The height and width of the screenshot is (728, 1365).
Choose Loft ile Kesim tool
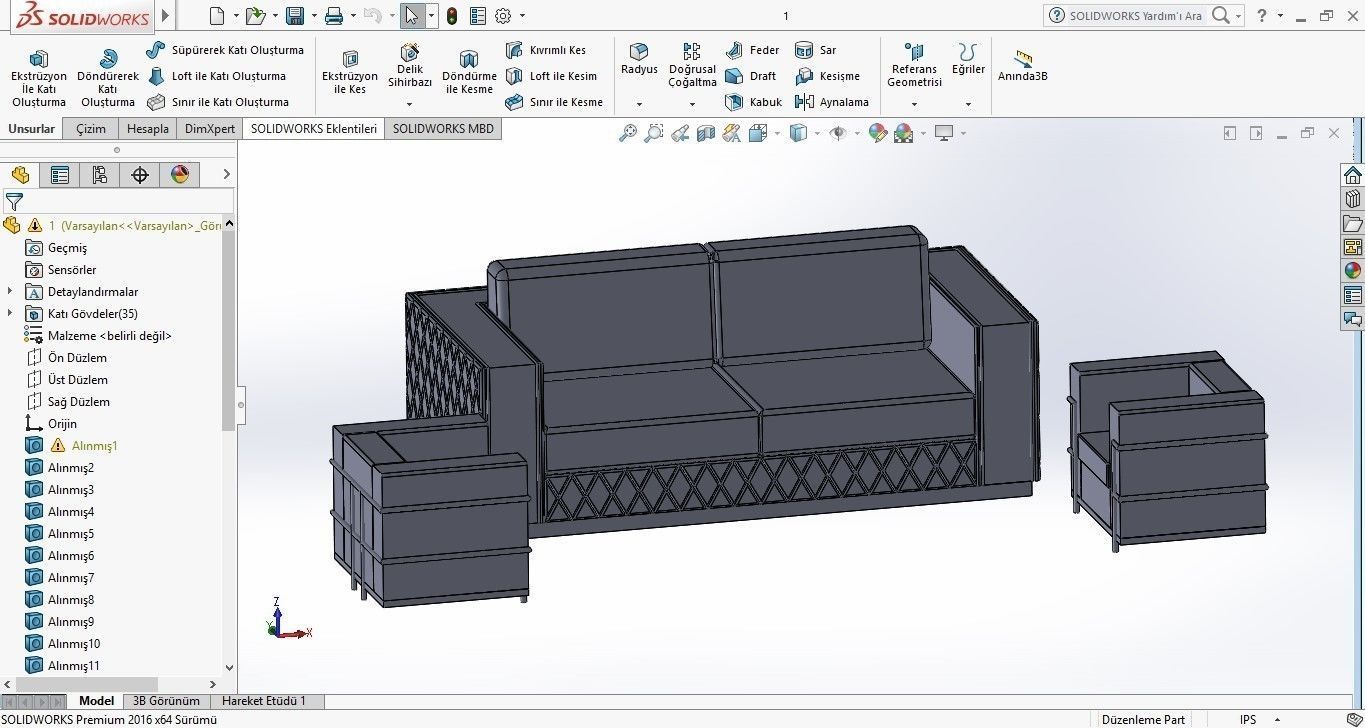(x=551, y=76)
